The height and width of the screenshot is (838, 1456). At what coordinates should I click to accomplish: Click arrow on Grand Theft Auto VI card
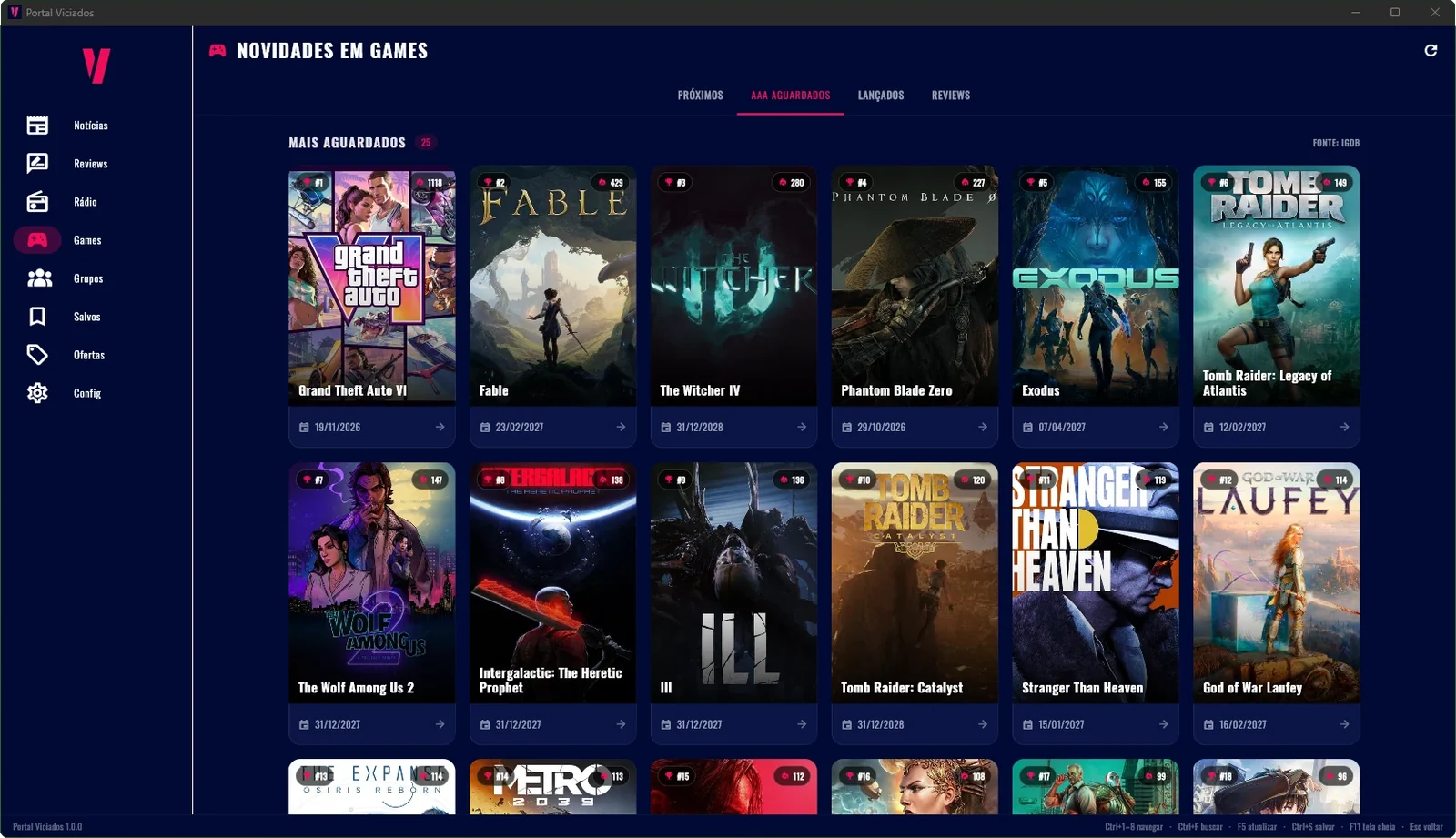click(x=440, y=427)
